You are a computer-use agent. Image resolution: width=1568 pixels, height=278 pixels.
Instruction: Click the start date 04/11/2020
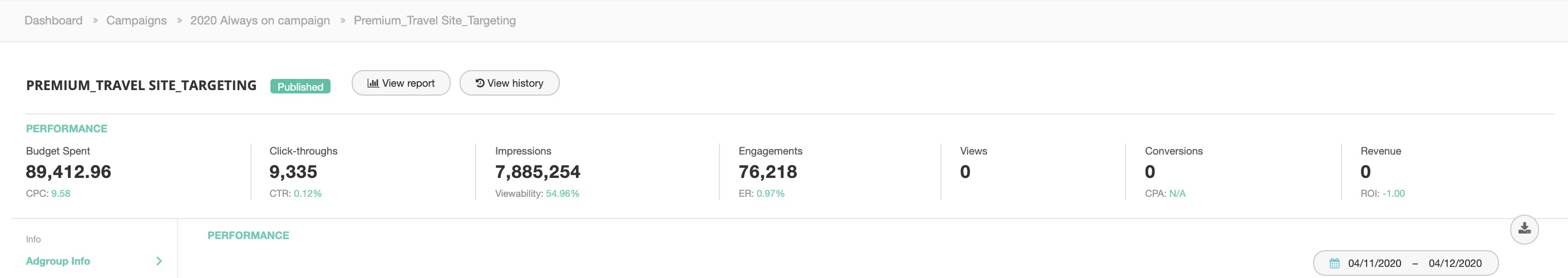pos(1374,264)
